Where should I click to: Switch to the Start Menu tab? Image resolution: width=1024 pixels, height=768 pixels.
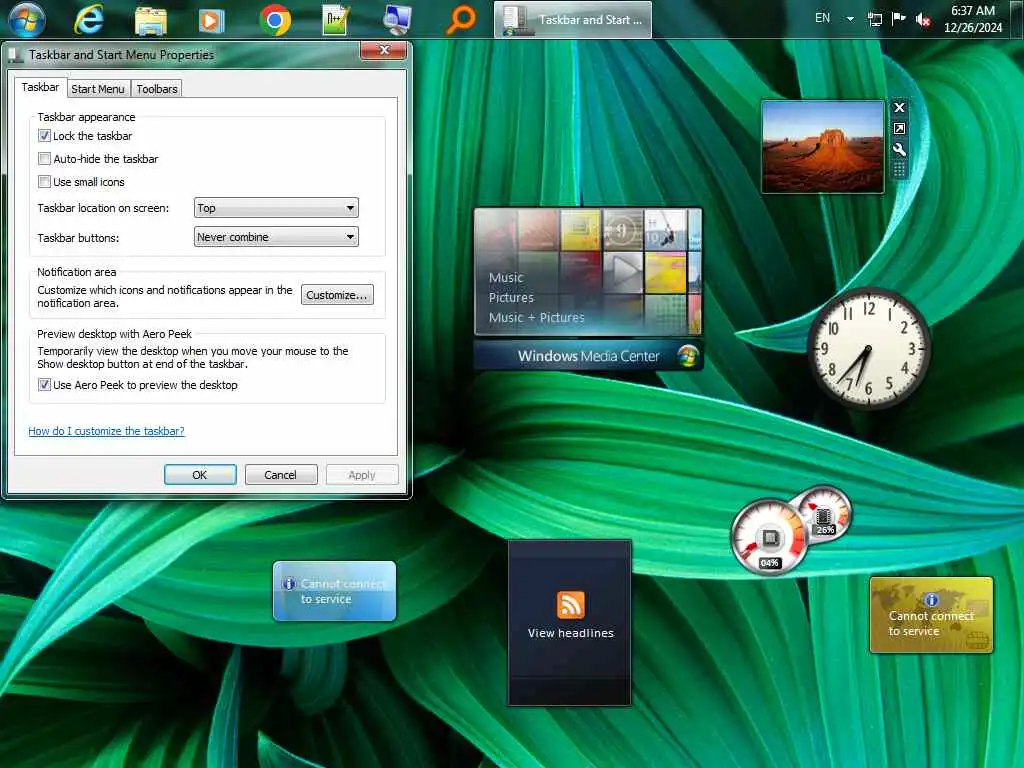click(98, 89)
